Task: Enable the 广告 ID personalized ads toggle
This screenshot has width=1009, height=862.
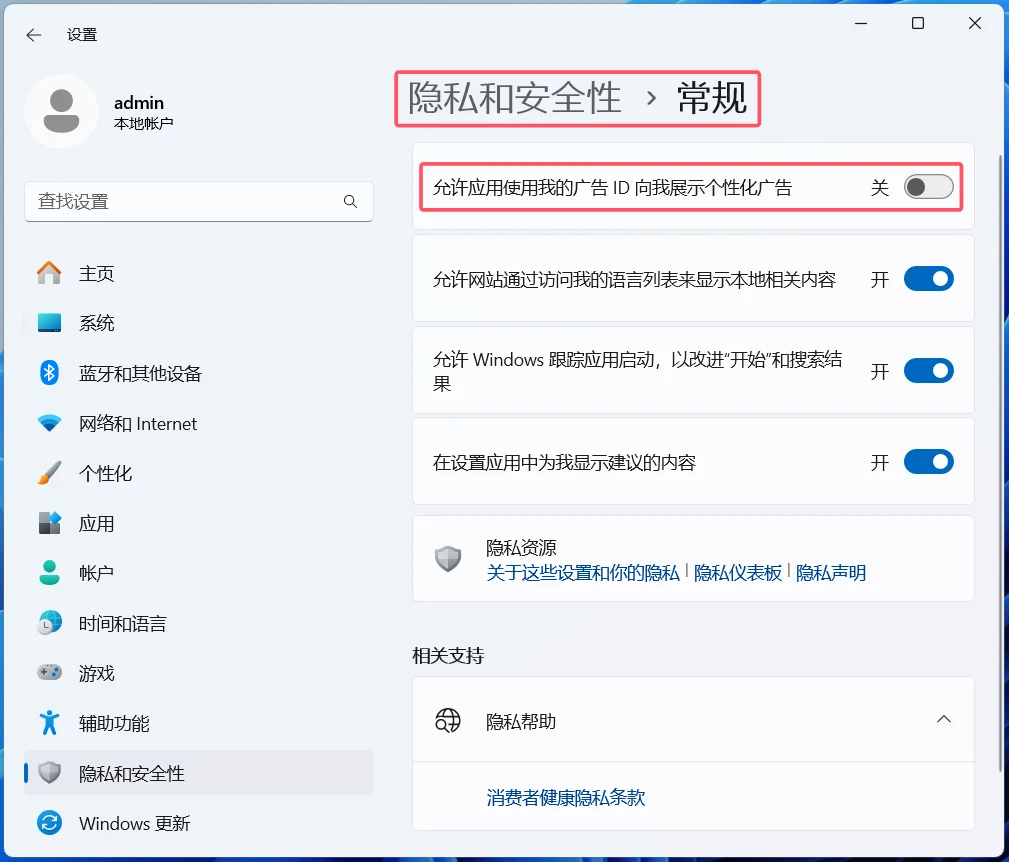Action: [928, 187]
